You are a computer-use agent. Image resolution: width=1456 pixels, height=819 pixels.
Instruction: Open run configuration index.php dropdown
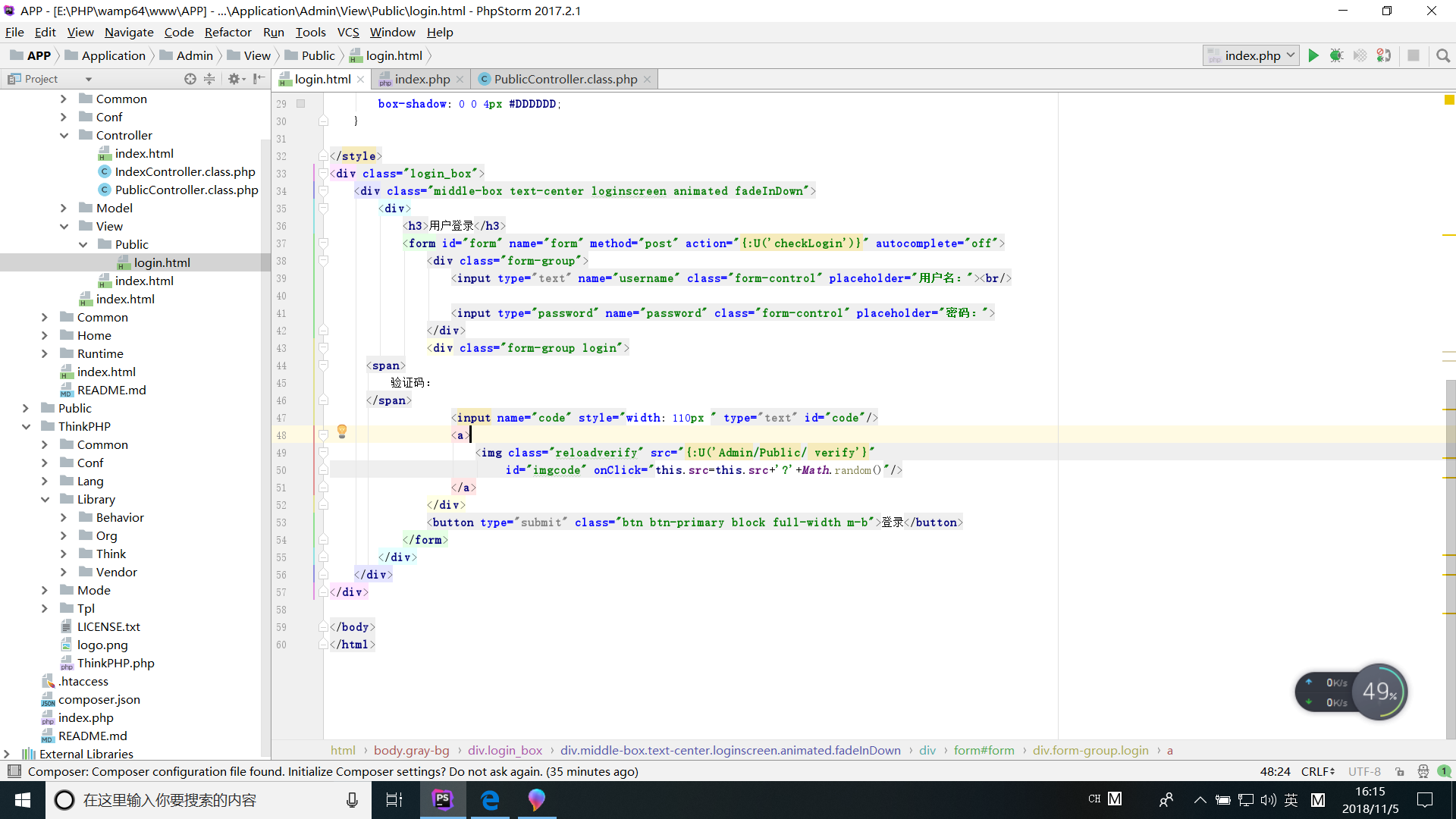1251,55
